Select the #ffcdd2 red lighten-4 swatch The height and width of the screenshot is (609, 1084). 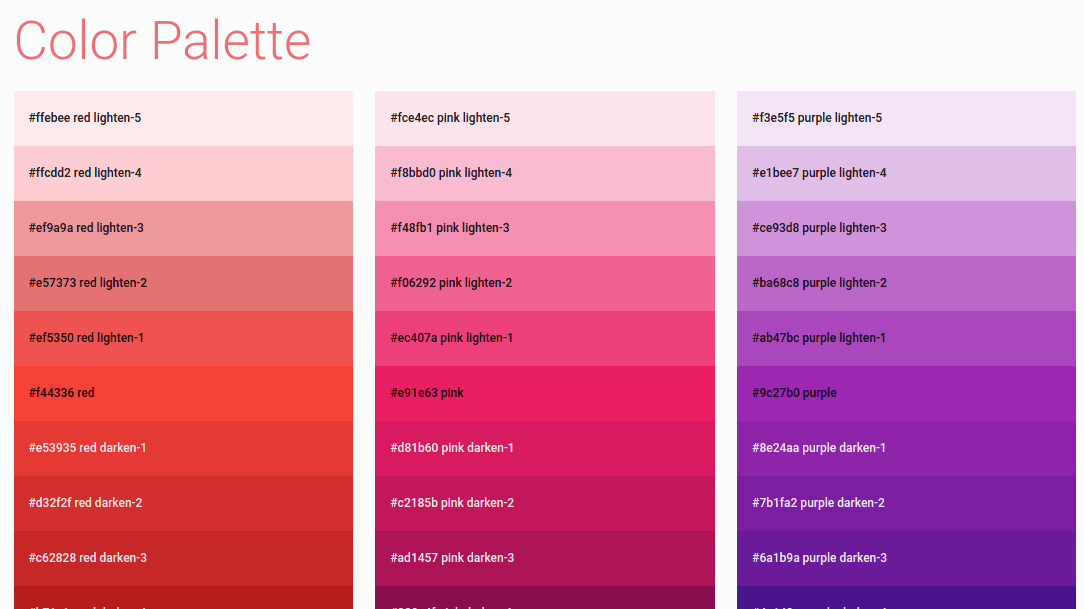(x=183, y=174)
